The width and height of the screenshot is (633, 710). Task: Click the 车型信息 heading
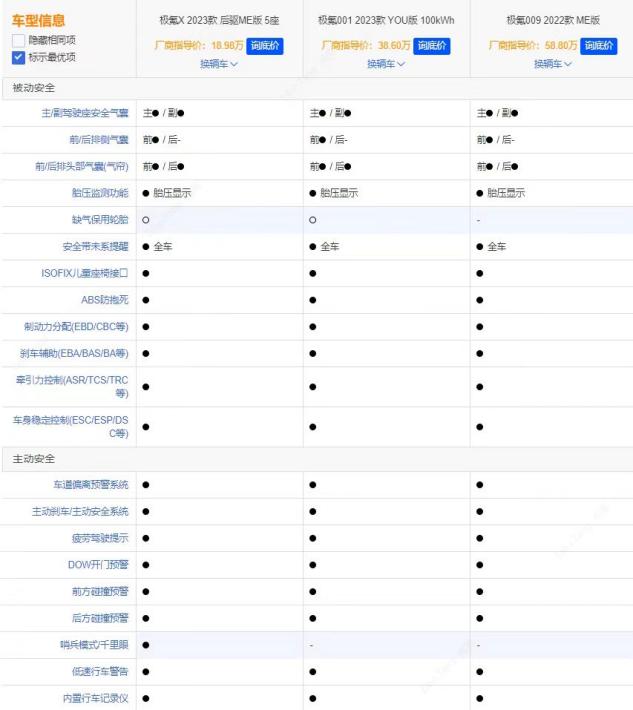[x=38, y=20]
